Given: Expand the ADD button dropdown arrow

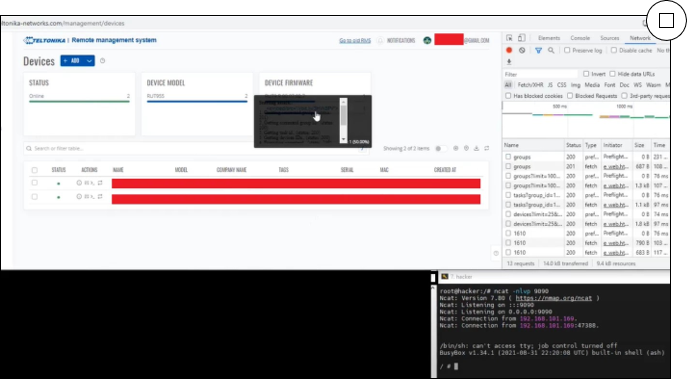Looking at the screenshot, I should click(89, 61).
